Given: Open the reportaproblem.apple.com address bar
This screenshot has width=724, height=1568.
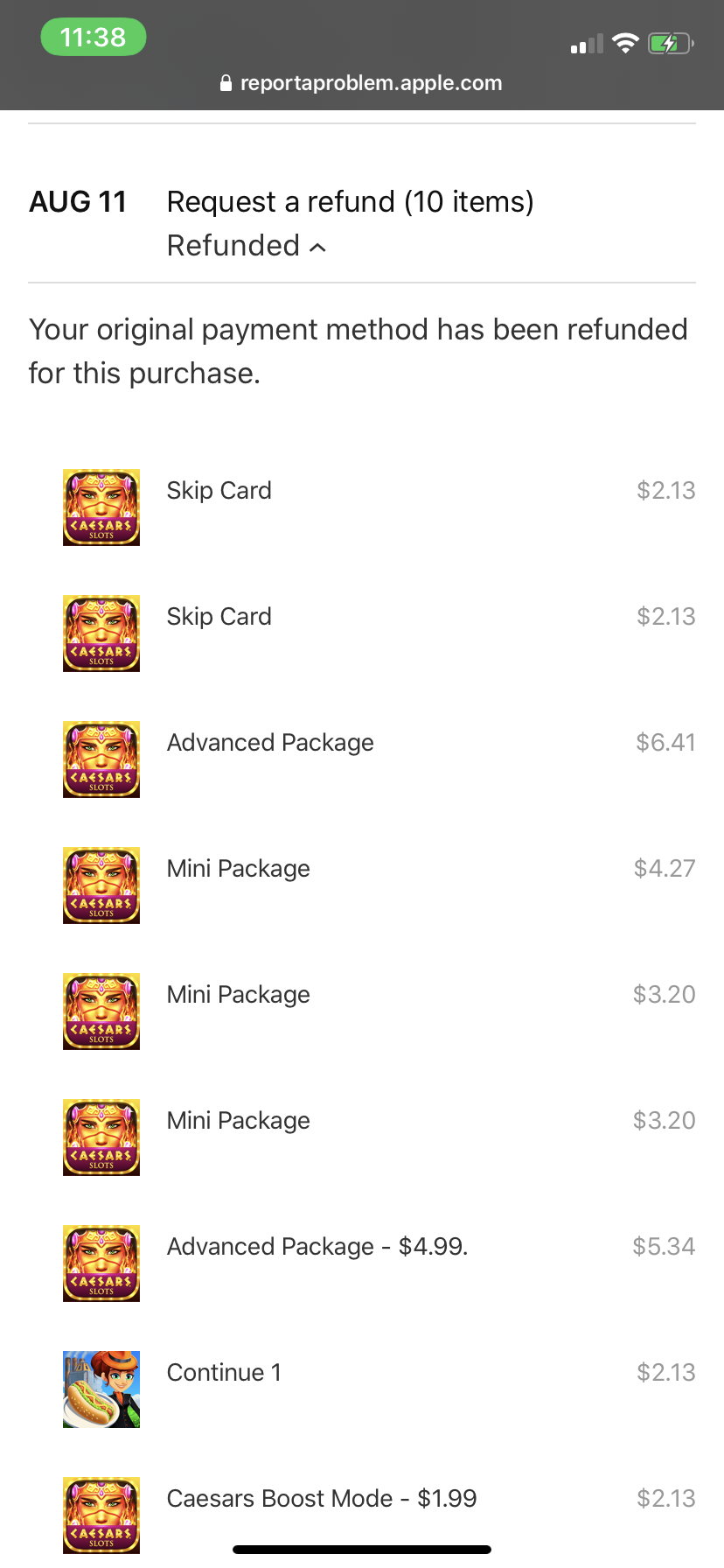Looking at the screenshot, I should [361, 83].
